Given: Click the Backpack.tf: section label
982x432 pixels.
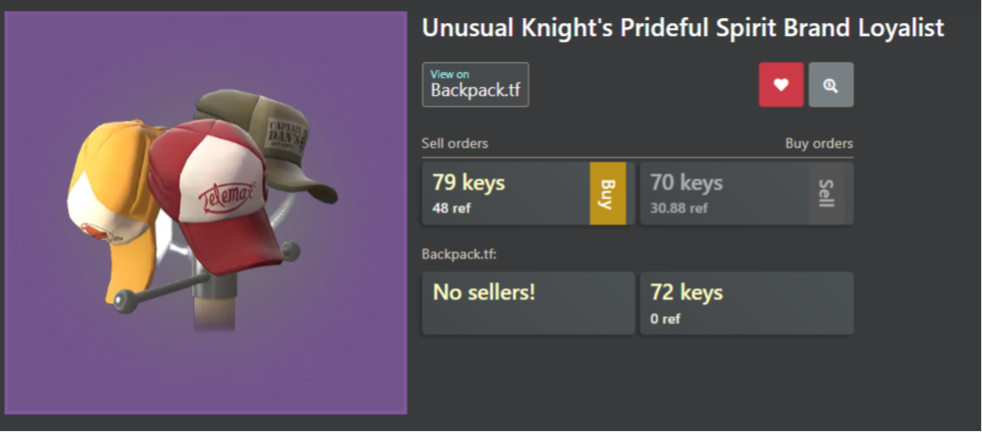Looking at the screenshot, I should click(x=459, y=253).
